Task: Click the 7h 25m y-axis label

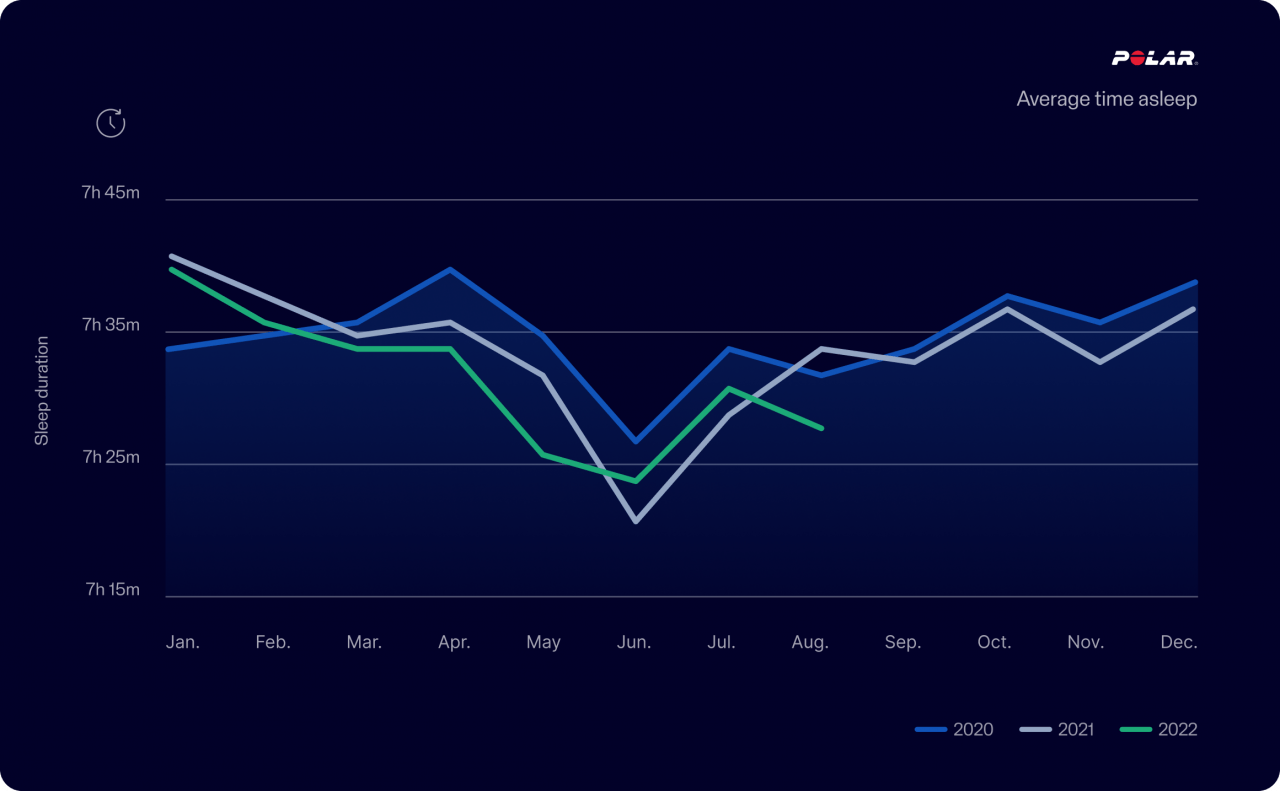Action: coord(110,458)
